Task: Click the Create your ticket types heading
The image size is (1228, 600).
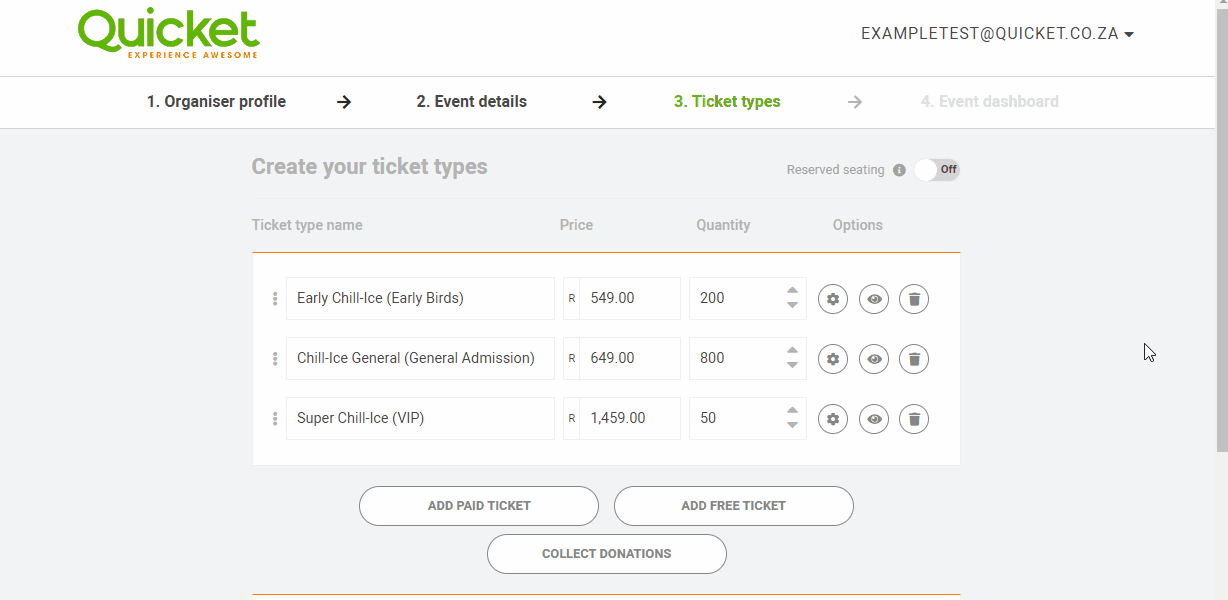Action: coord(369,167)
